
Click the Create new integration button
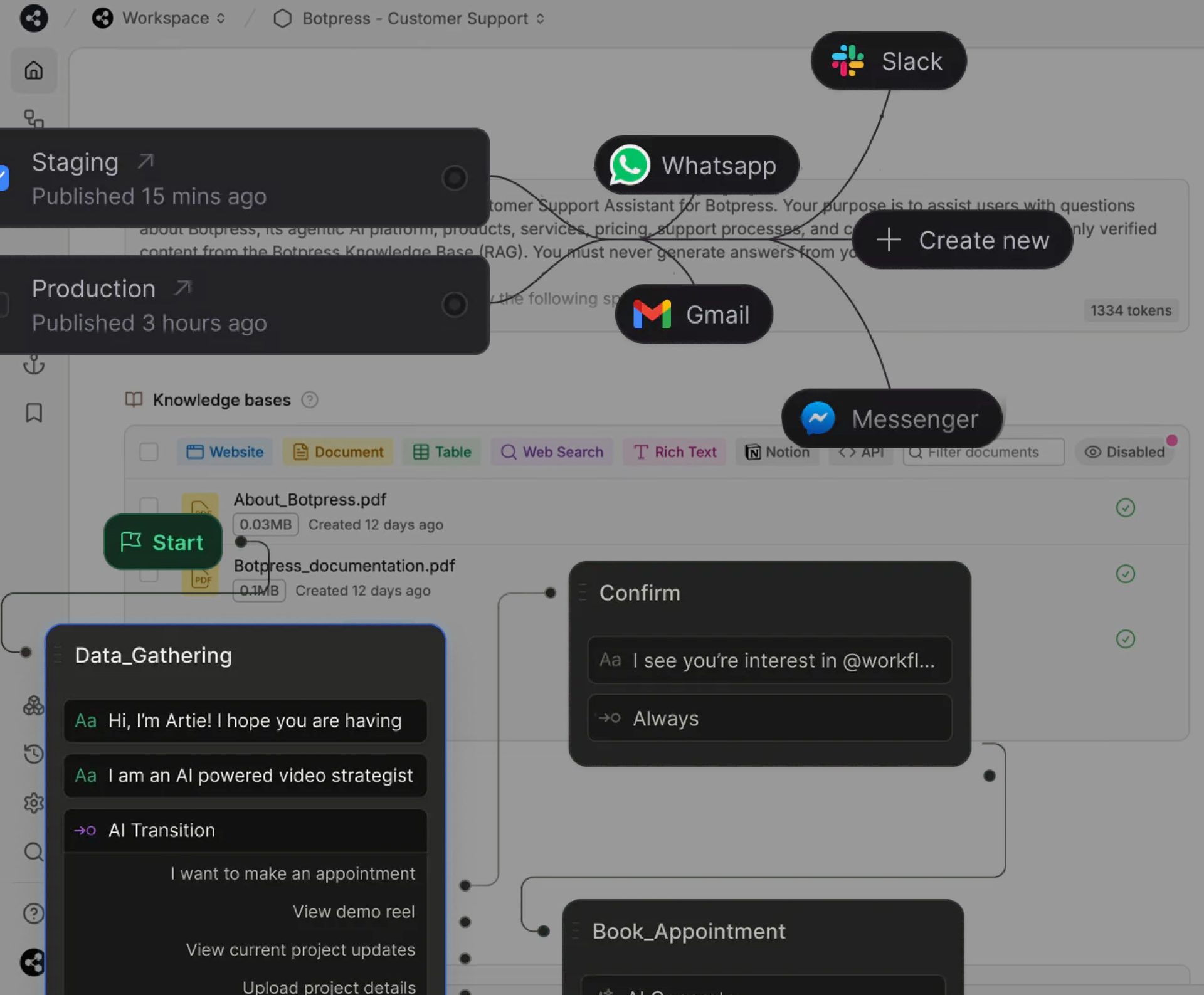[963, 240]
